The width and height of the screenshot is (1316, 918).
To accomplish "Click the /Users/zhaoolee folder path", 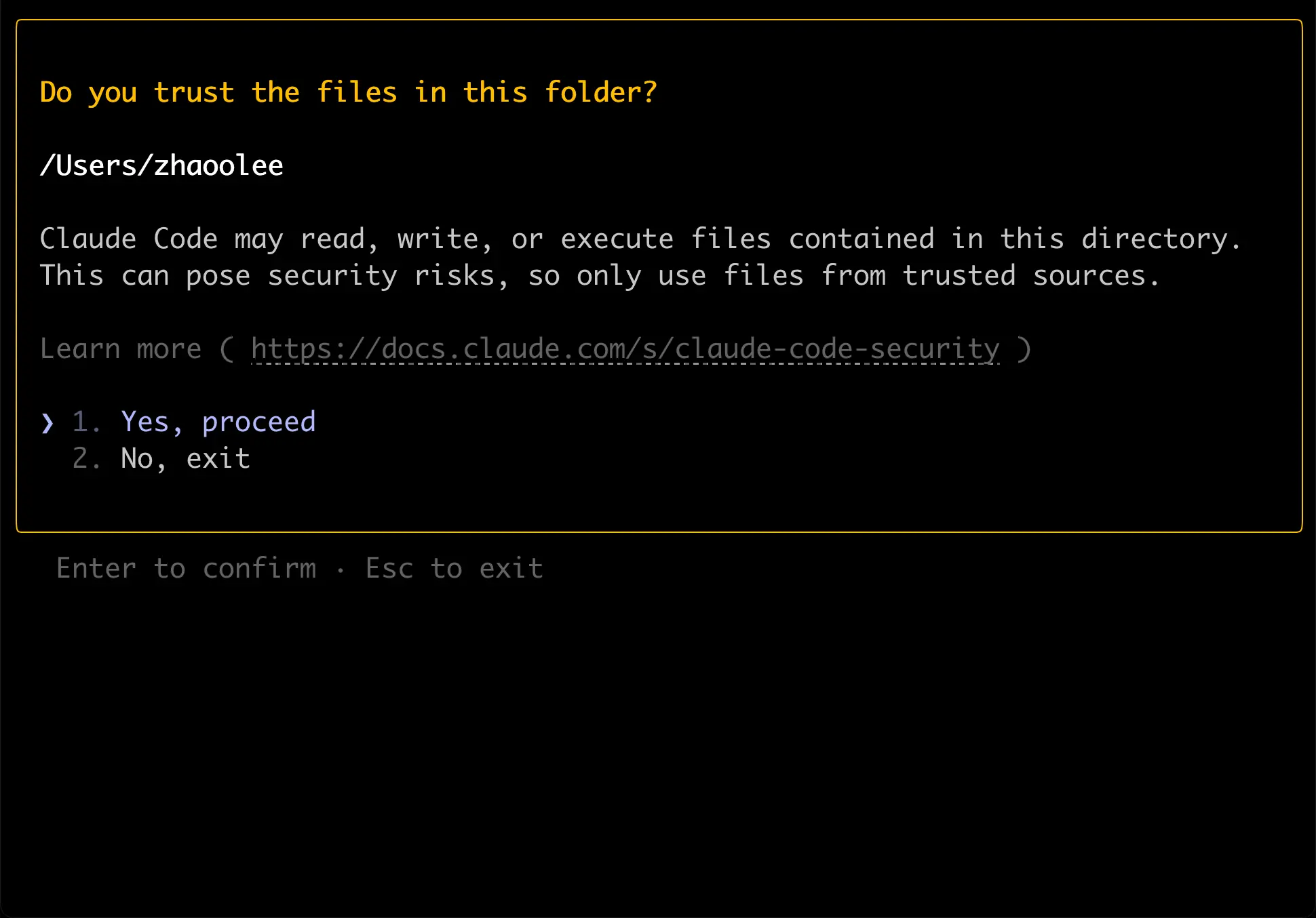I will click(161, 166).
